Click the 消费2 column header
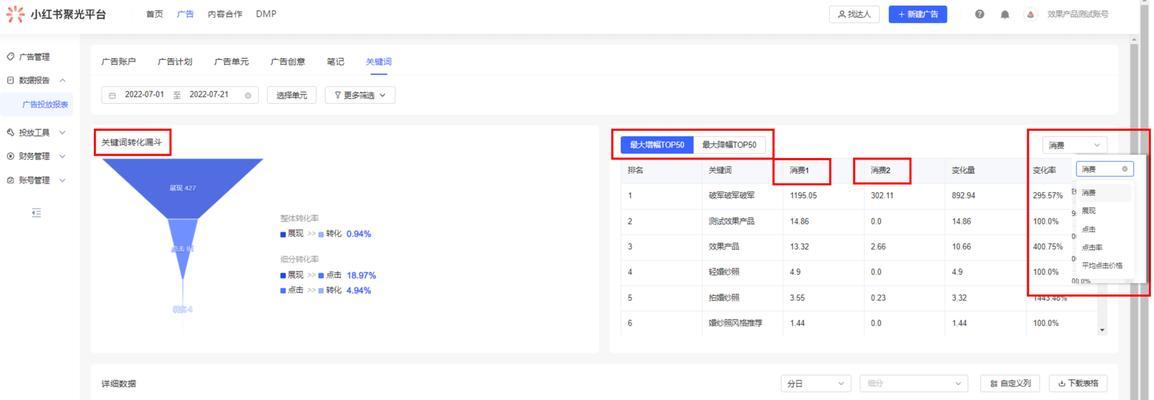The height and width of the screenshot is (400, 1154). (x=881, y=170)
